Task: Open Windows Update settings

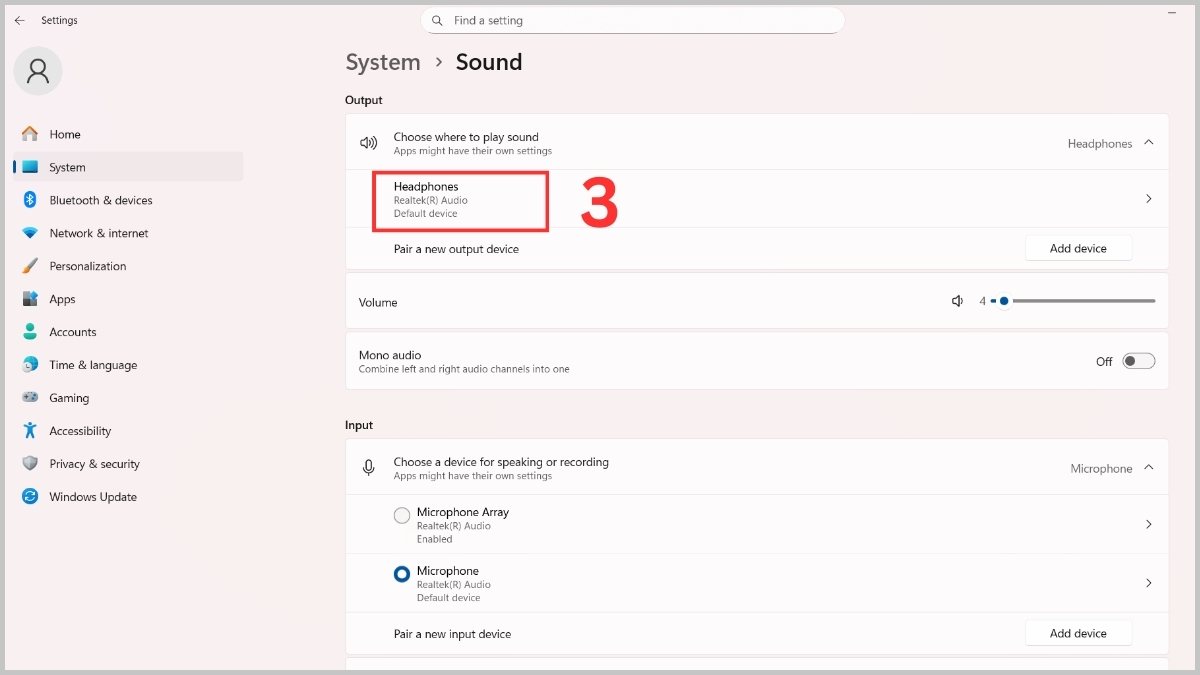Action: 92,496
